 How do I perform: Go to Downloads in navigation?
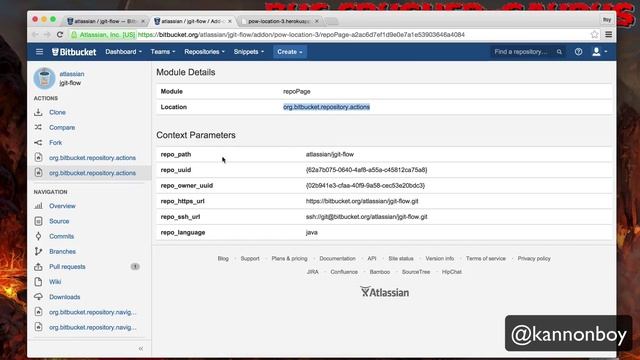(64, 297)
